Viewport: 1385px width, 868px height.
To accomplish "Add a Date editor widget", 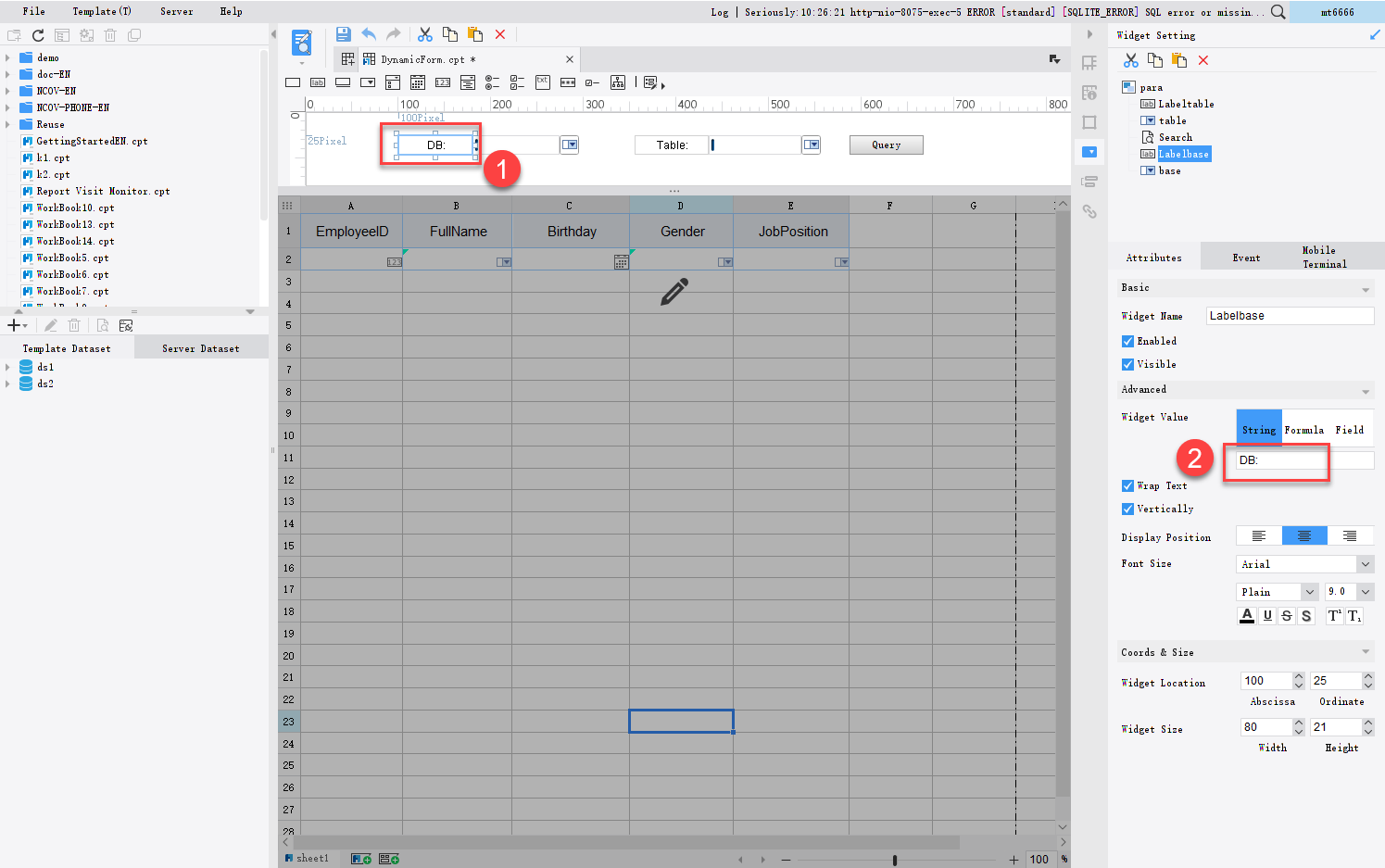I will 418,82.
